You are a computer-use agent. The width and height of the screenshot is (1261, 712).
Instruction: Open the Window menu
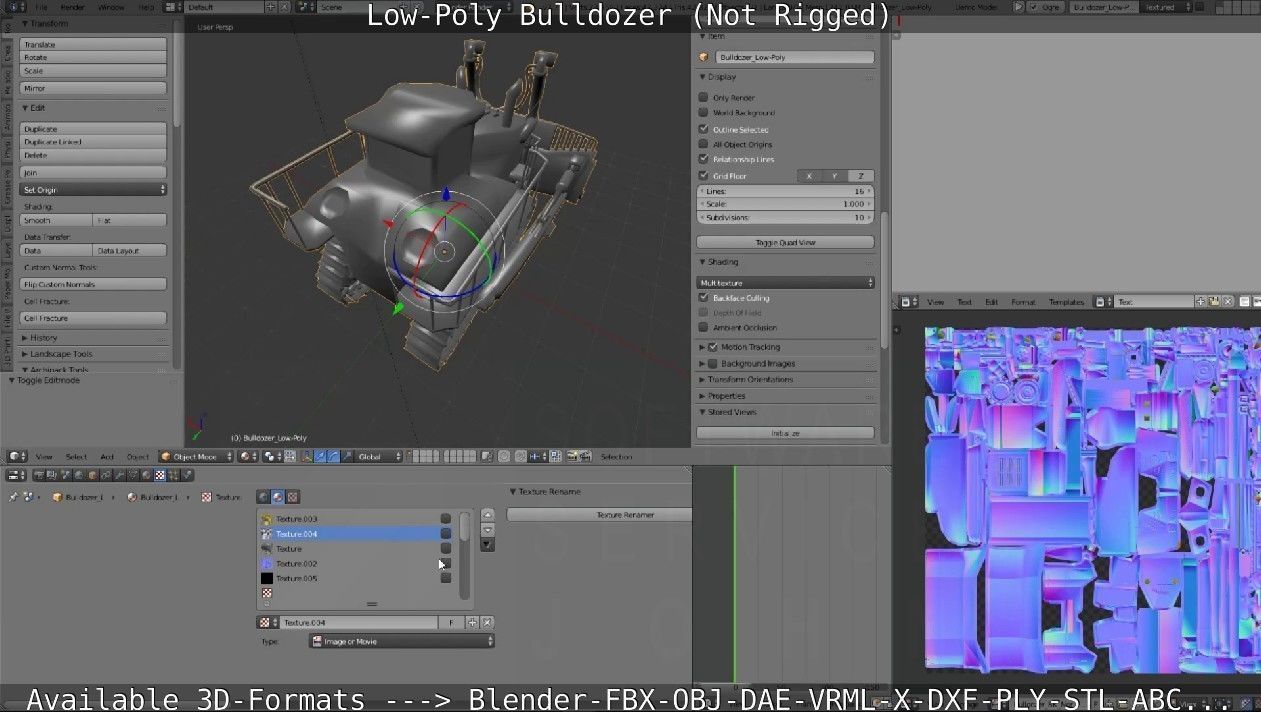pyautogui.click(x=111, y=7)
